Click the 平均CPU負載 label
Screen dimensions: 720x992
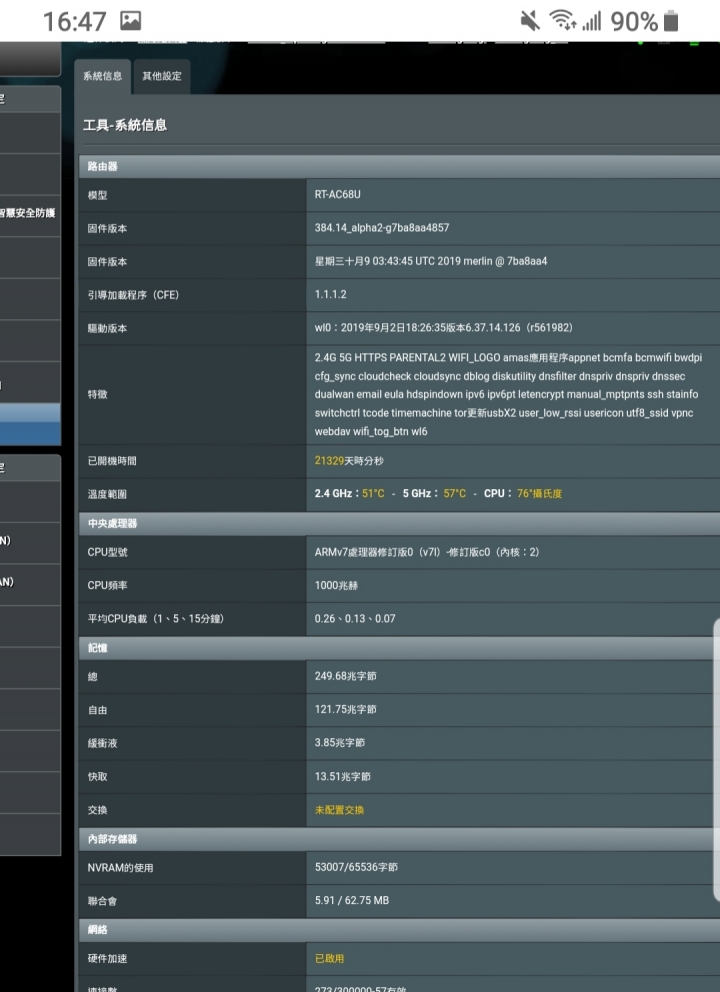156,619
